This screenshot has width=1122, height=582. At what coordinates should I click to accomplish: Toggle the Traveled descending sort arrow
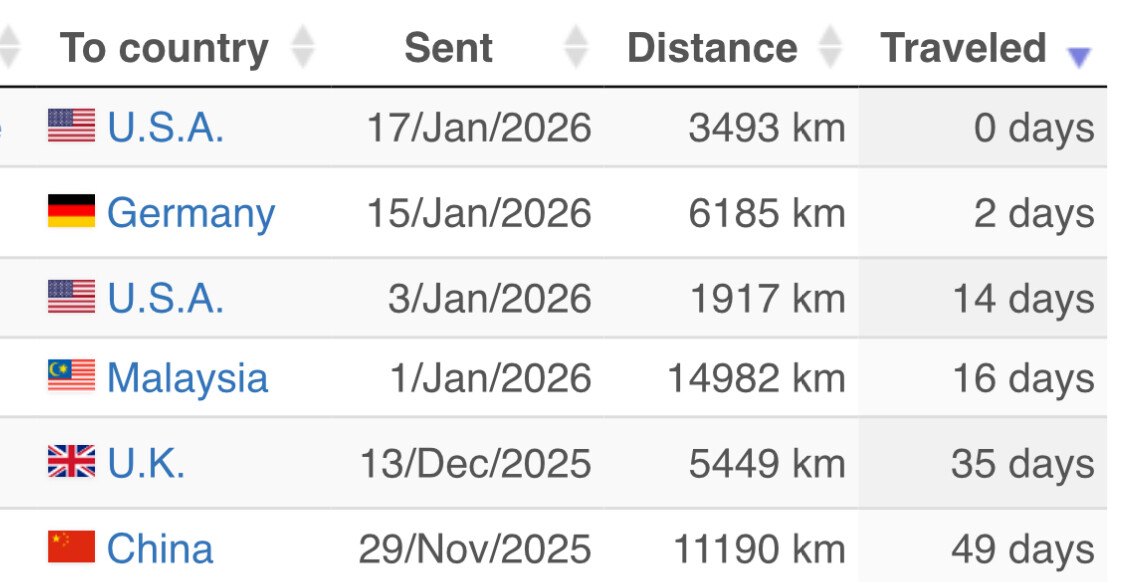point(1078,56)
